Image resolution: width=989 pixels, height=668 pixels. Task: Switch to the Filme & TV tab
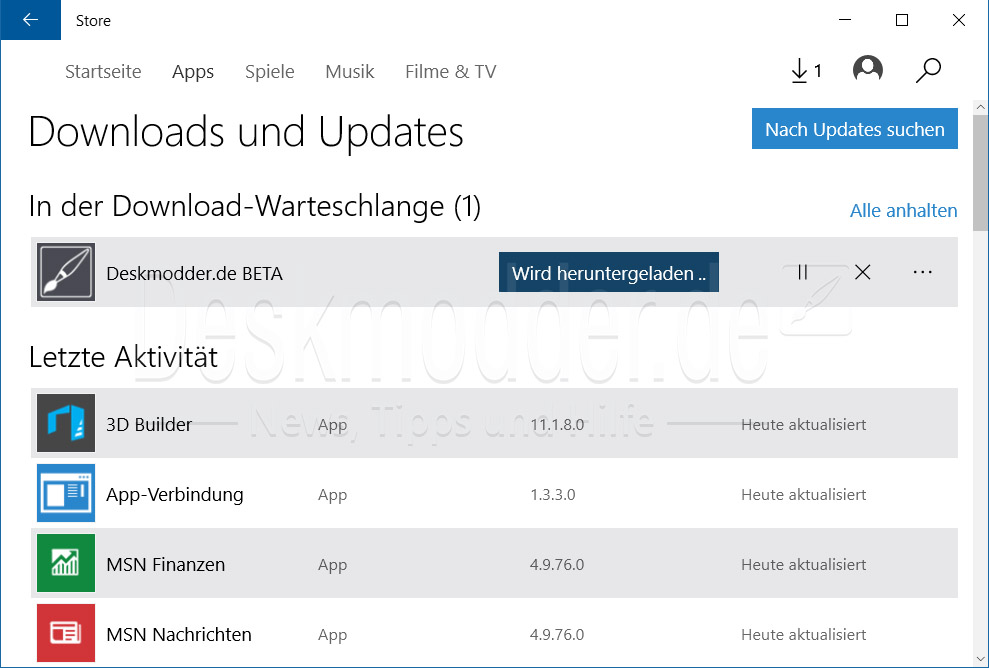[450, 71]
